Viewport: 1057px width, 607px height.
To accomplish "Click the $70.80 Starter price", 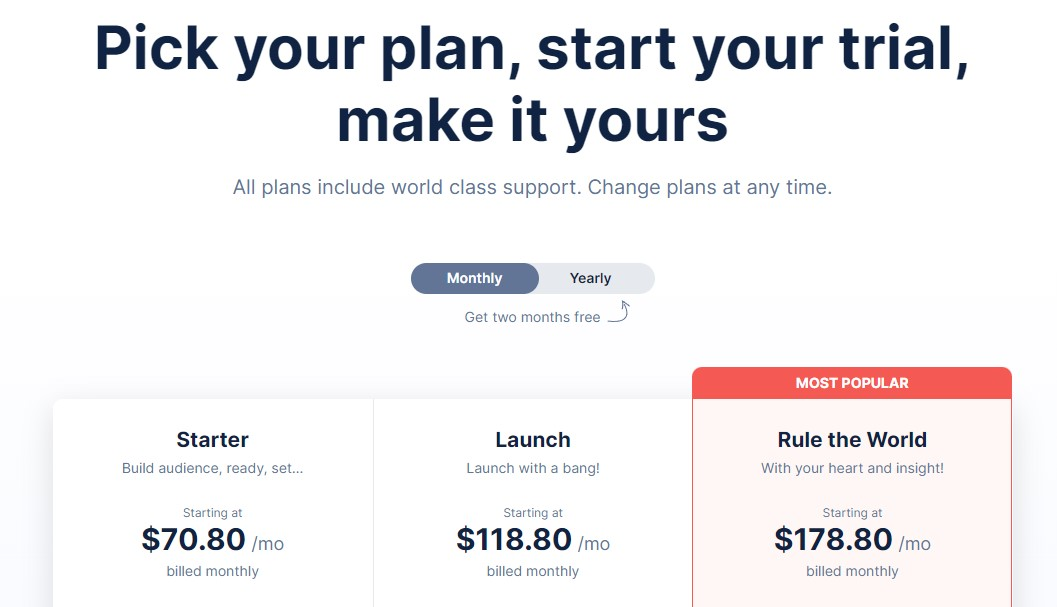I will point(193,540).
